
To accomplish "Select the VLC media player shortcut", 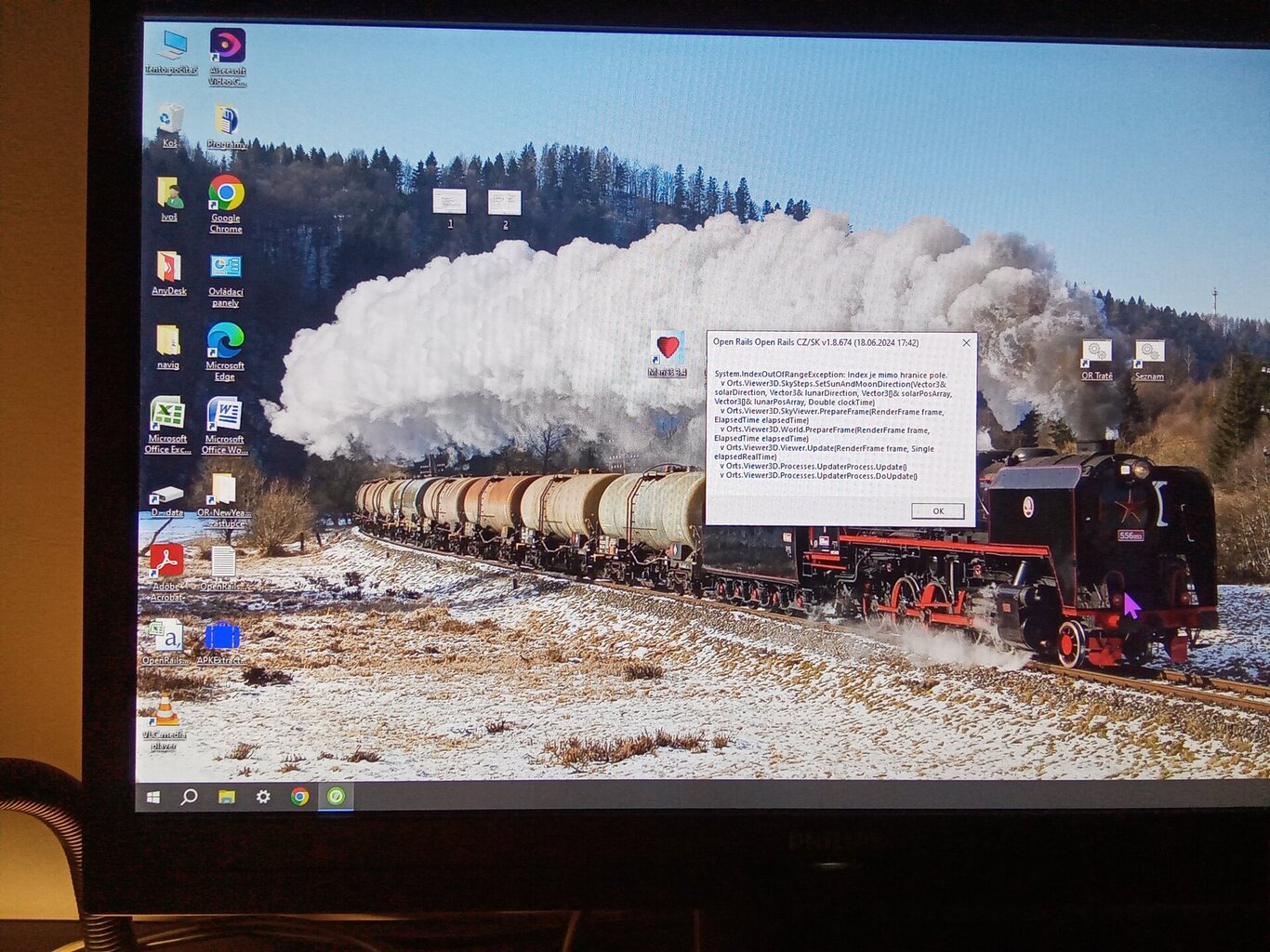I will click(165, 711).
